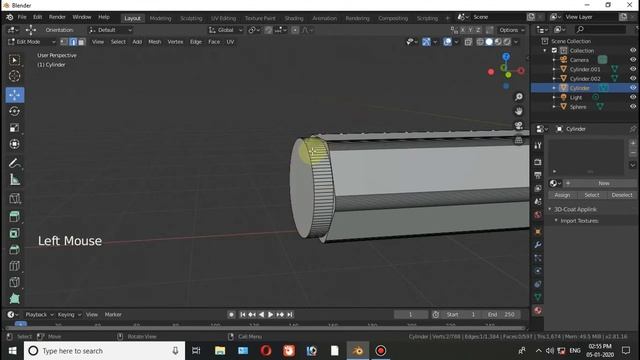Open the File menu
Screen dimensions: 640x360
pos(22,17)
